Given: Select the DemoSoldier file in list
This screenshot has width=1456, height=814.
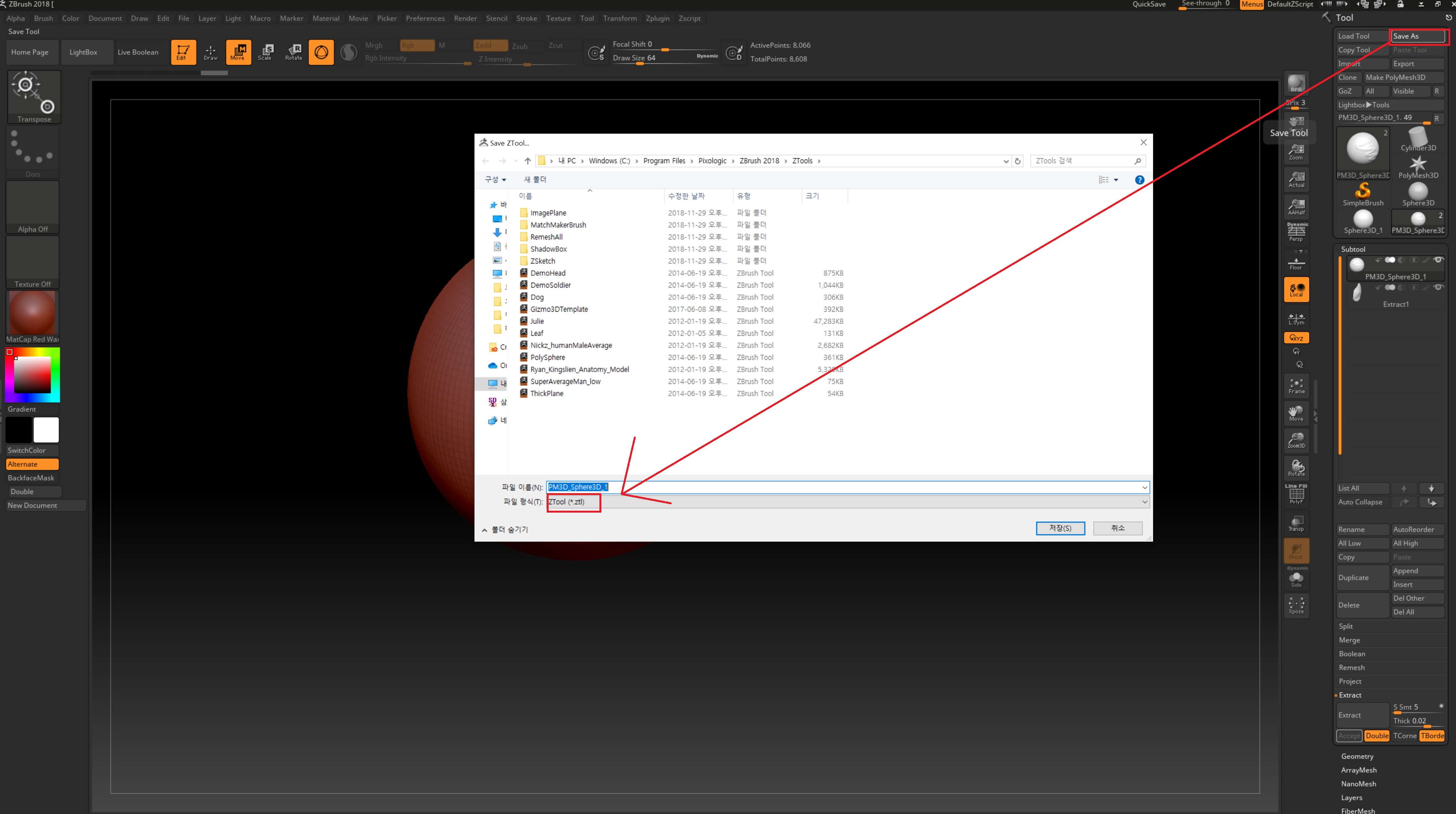Looking at the screenshot, I should [x=550, y=285].
